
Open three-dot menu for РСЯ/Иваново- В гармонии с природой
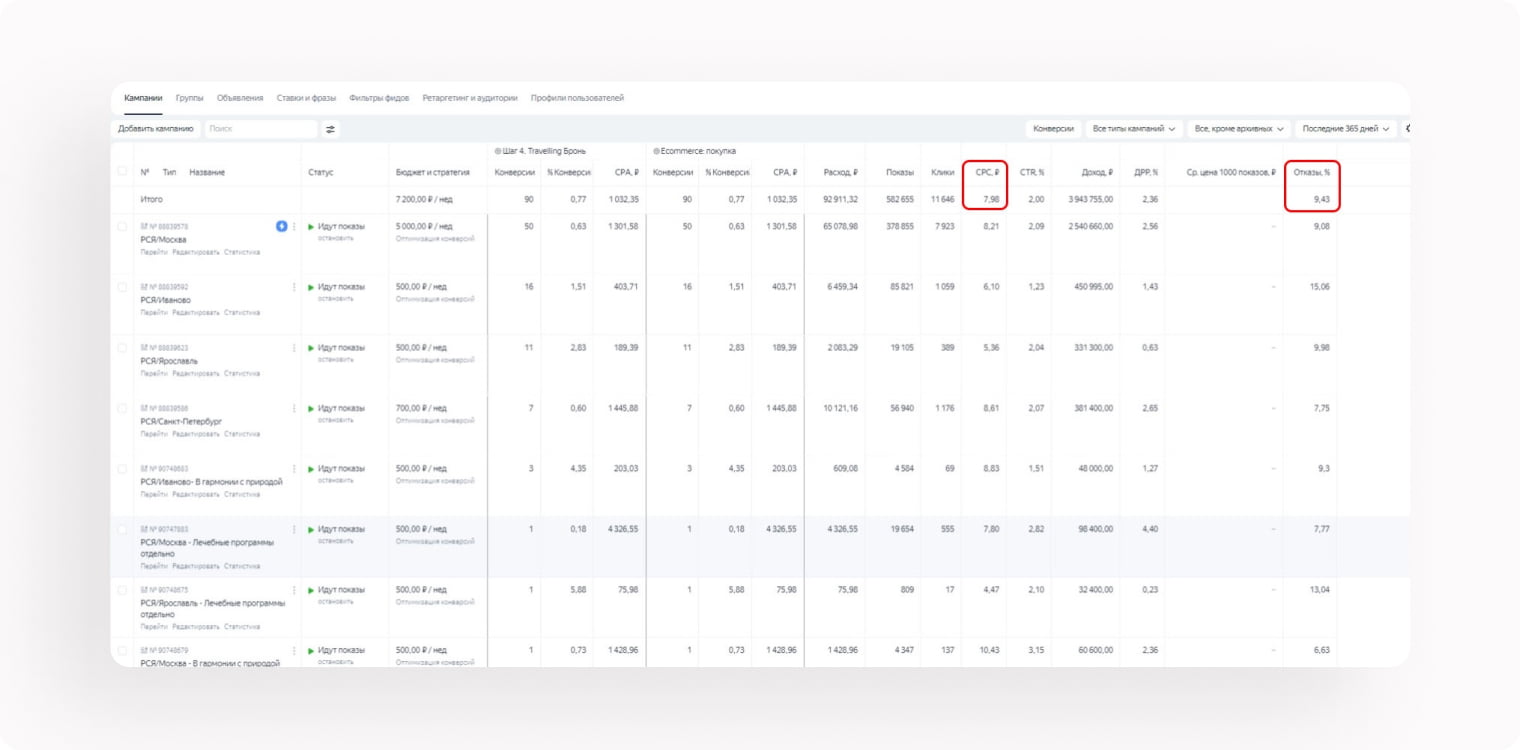294,469
